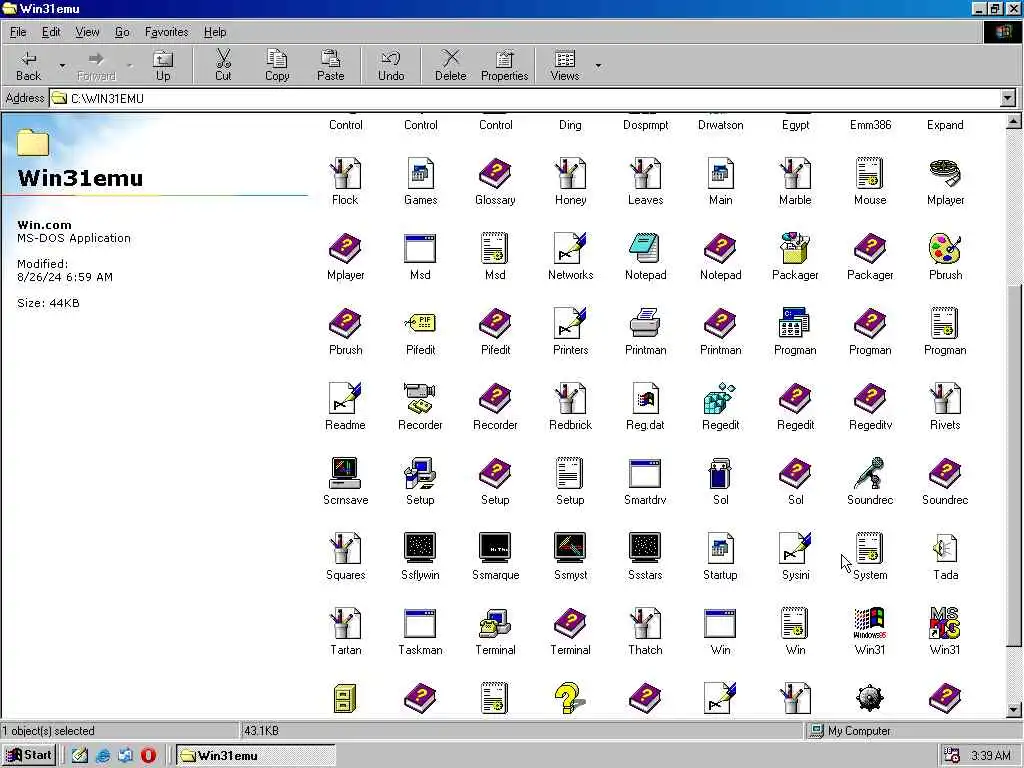The width and height of the screenshot is (1024, 768).
Task: Open the Help menu
Action: click(215, 32)
